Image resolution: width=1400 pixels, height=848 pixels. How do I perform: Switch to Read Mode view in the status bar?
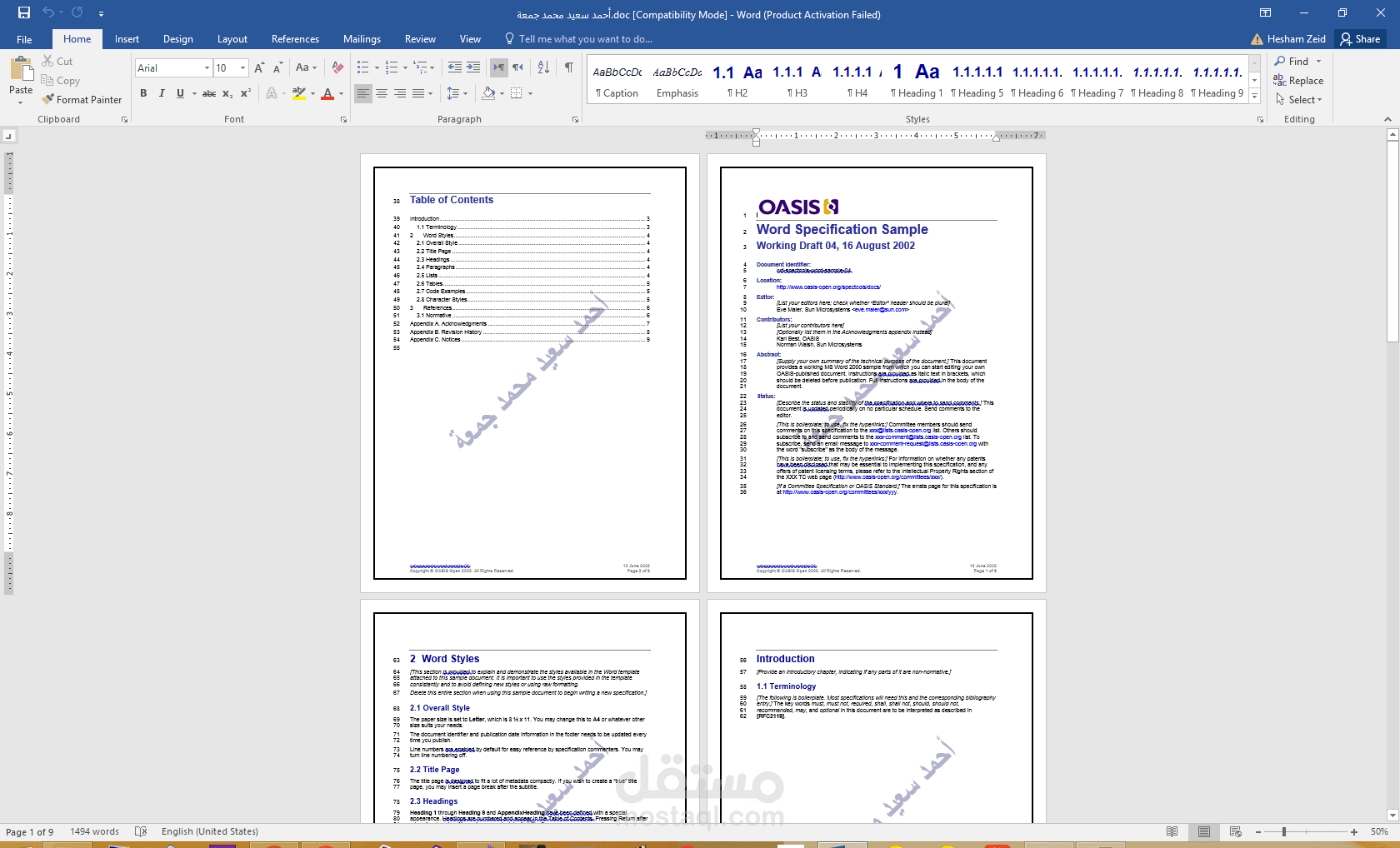tap(1172, 831)
